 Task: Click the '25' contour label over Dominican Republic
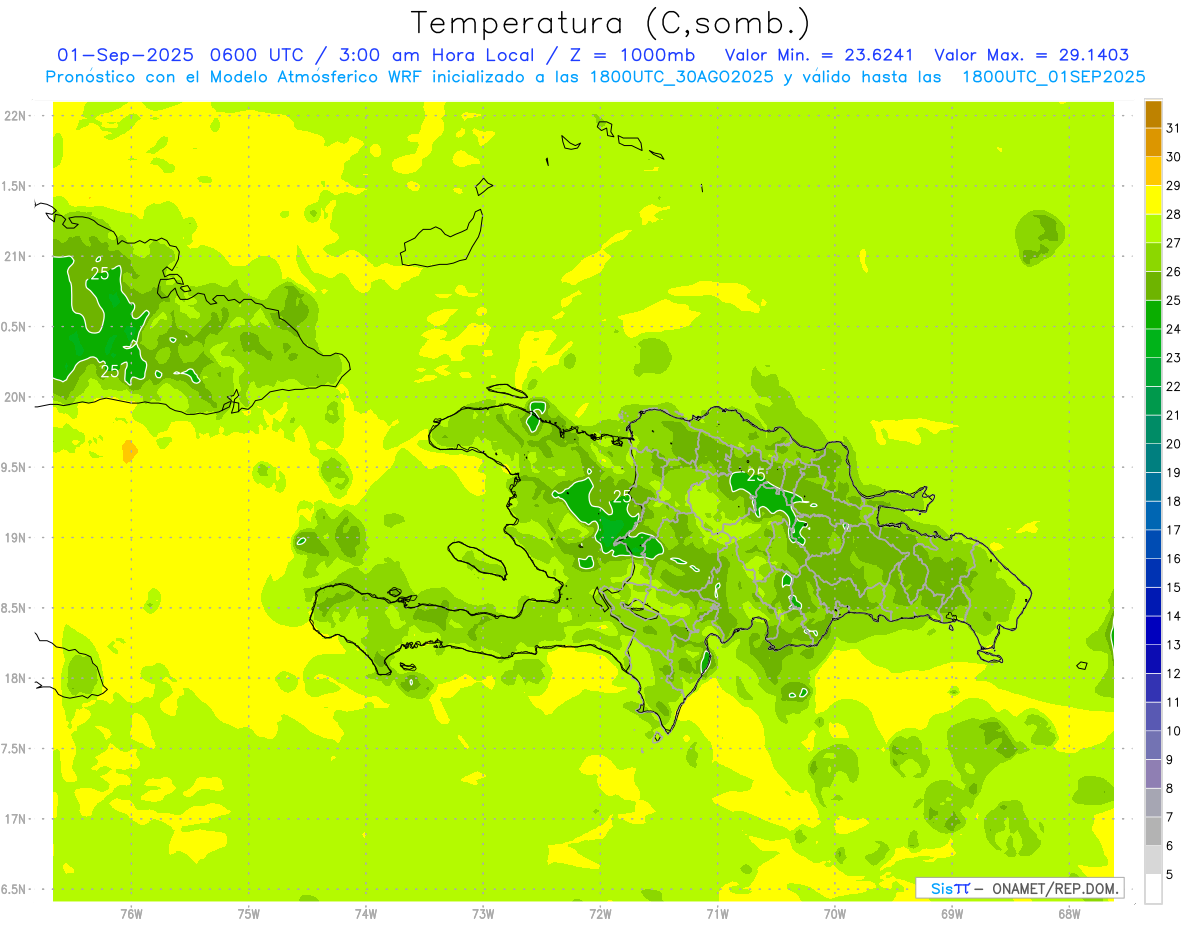[x=756, y=475]
